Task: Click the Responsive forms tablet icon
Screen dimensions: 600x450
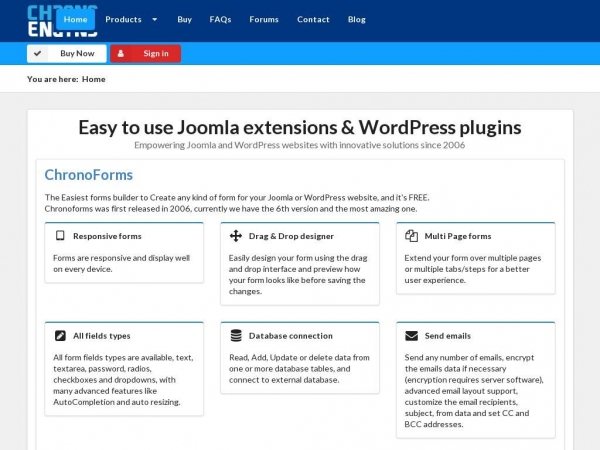Action: (x=60, y=235)
